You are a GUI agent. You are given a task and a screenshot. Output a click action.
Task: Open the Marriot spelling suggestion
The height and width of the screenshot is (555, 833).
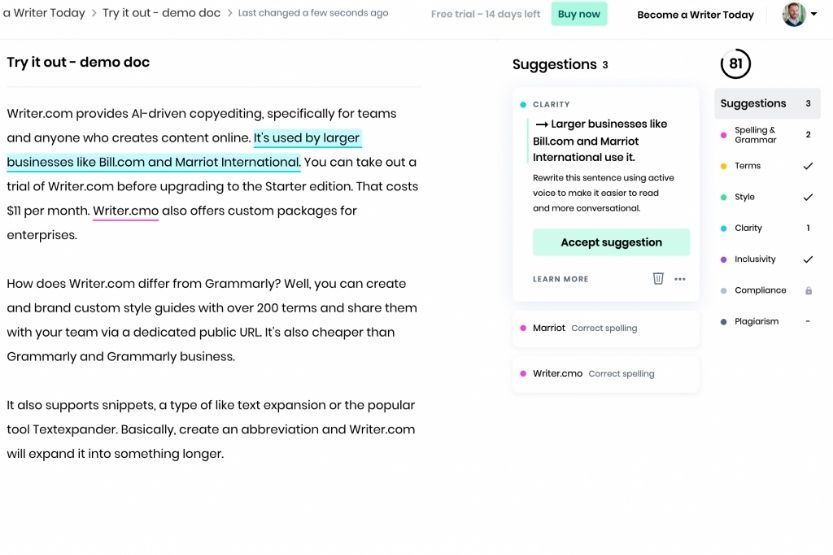pyautogui.click(x=605, y=328)
